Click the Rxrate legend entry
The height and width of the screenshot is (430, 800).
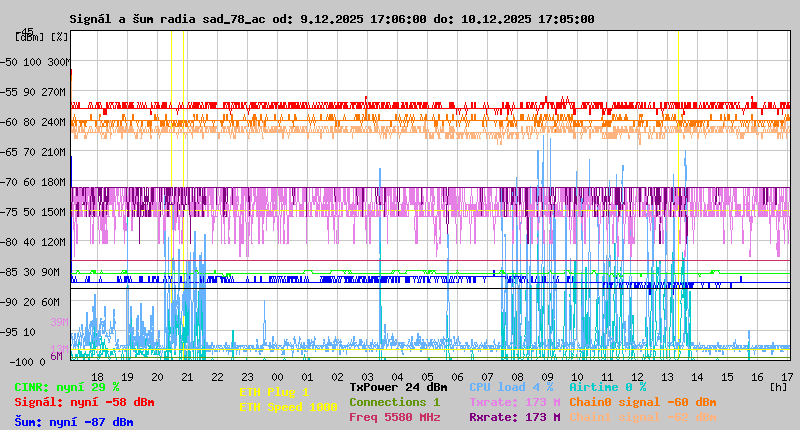(514, 417)
